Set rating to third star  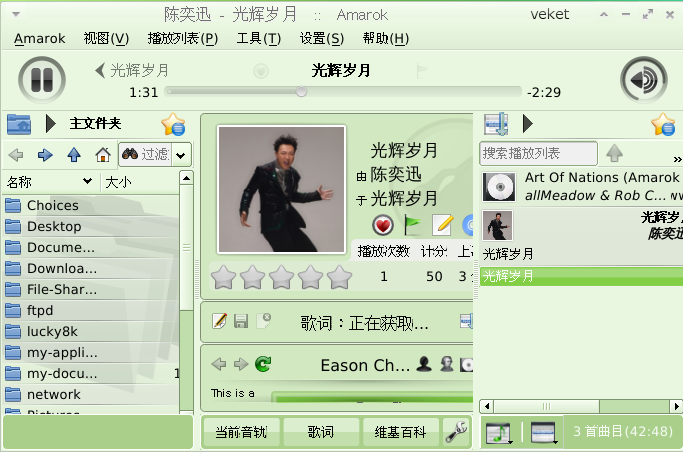[282, 277]
